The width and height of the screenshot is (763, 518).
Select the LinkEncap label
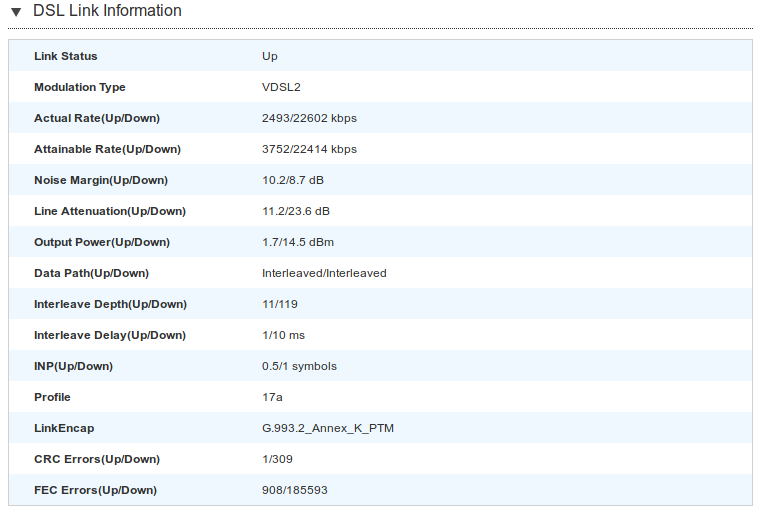64,429
